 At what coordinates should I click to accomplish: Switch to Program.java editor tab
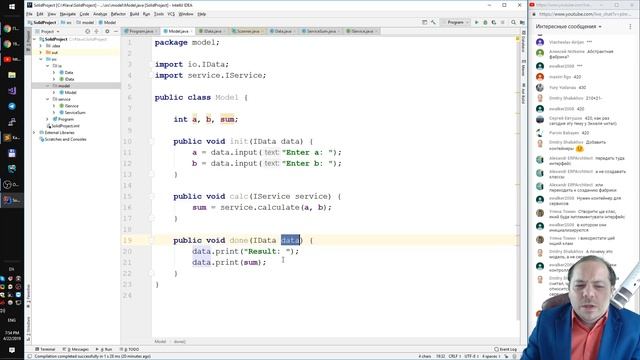(141, 31)
